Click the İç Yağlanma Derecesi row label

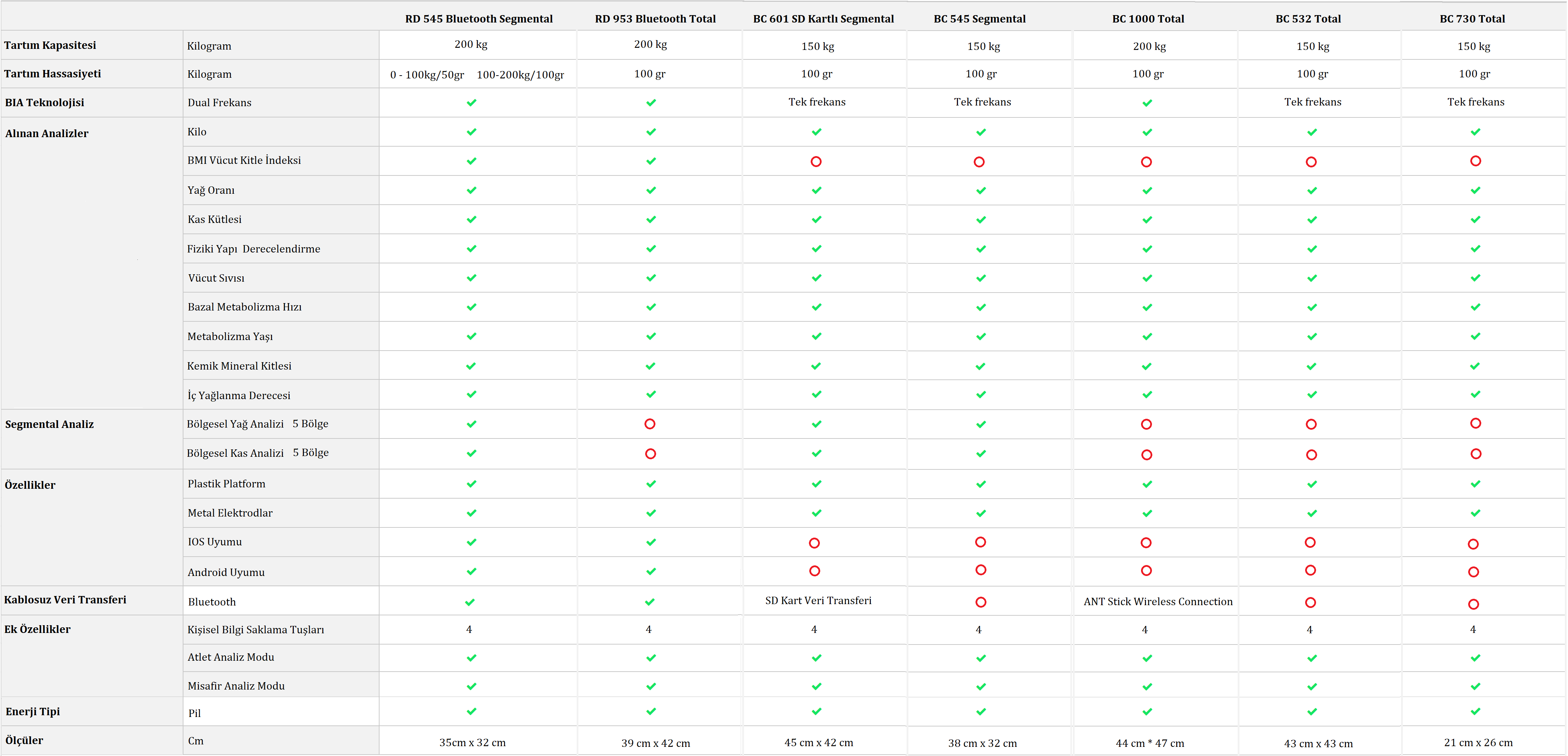(x=239, y=395)
